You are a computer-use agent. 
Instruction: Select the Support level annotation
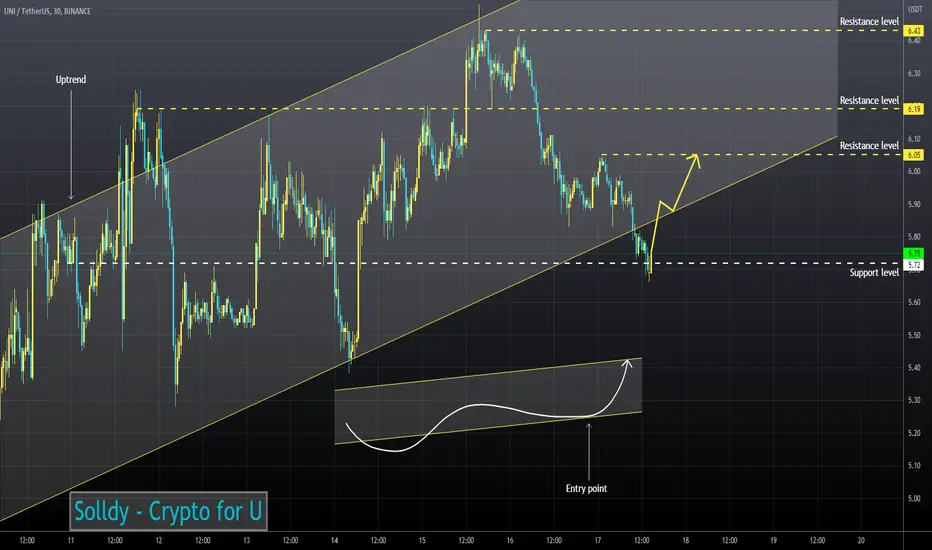(x=874, y=272)
